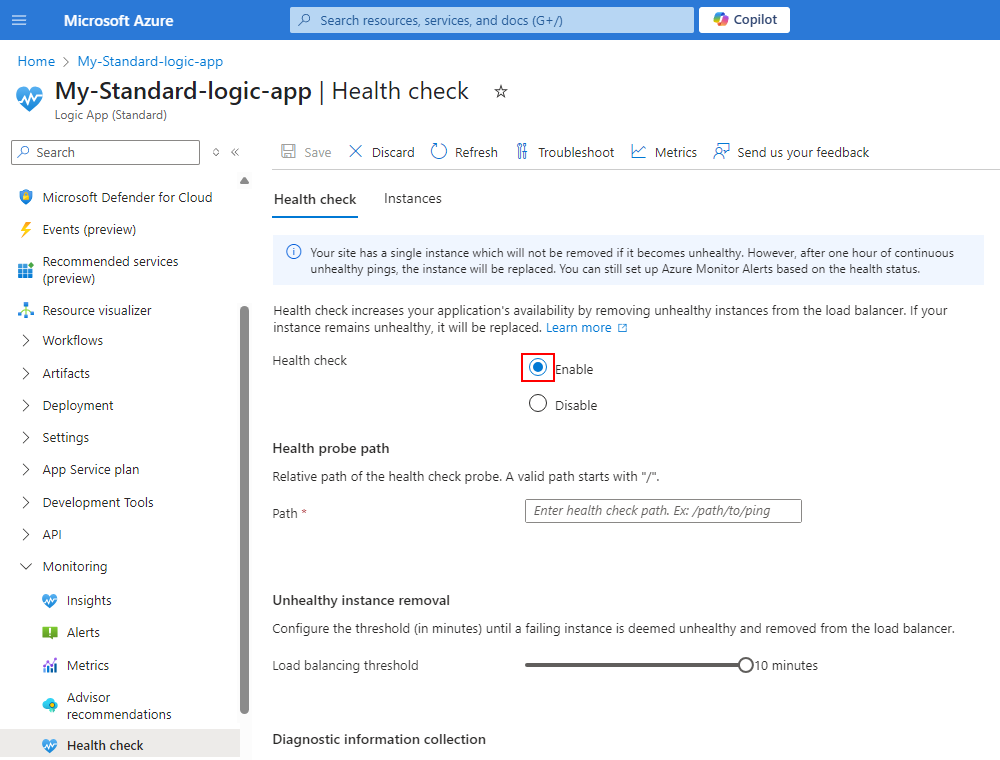The height and width of the screenshot is (760, 1000).
Task: Open Advisor recommendations
Action: [x=119, y=706]
